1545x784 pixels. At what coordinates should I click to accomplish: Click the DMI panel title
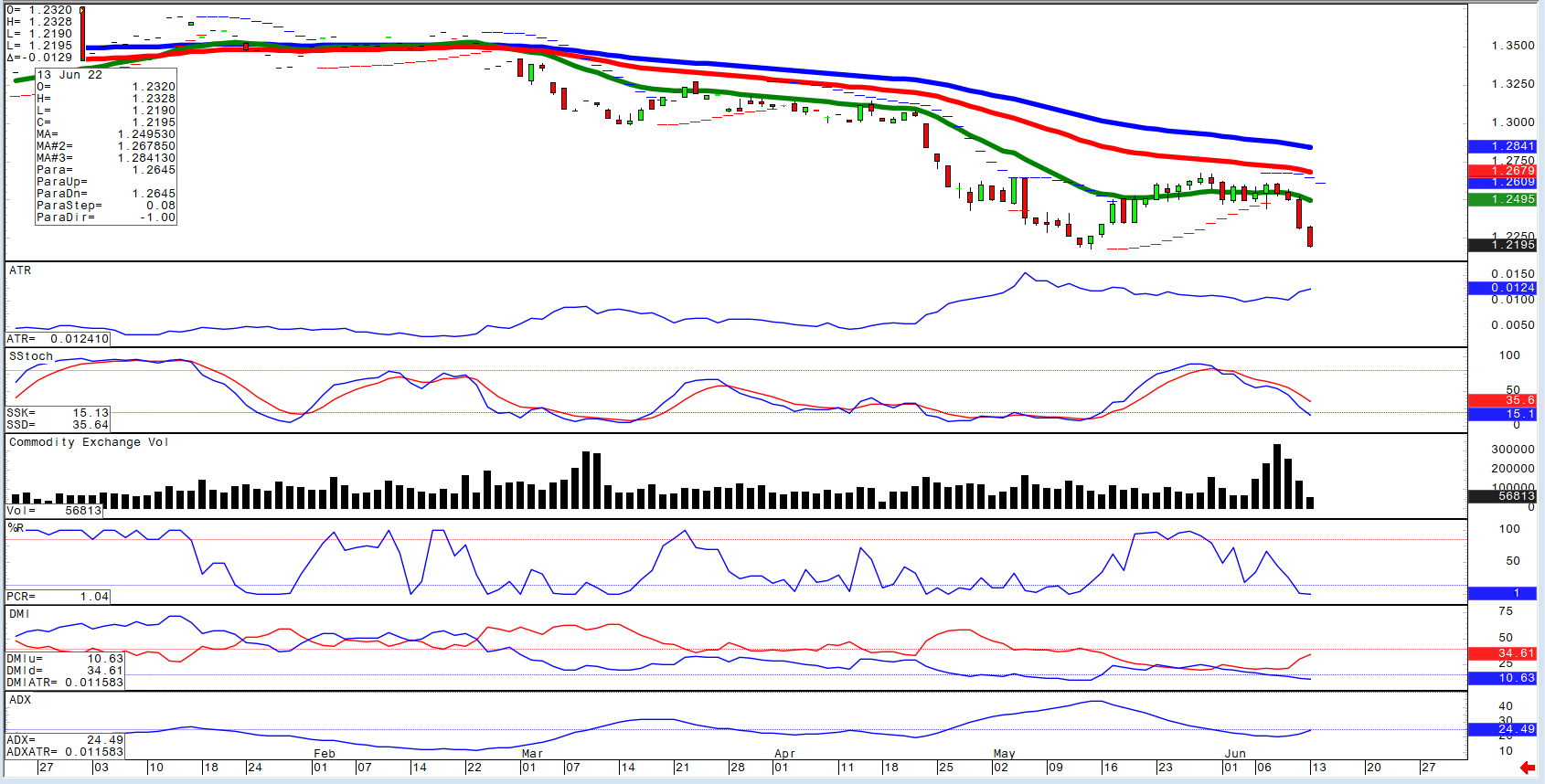pyautogui.click(x=20, y=614)
